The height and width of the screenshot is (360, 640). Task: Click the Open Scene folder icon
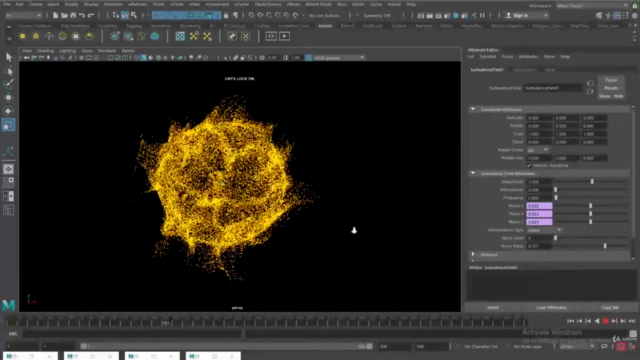click(x=64, y=16)
